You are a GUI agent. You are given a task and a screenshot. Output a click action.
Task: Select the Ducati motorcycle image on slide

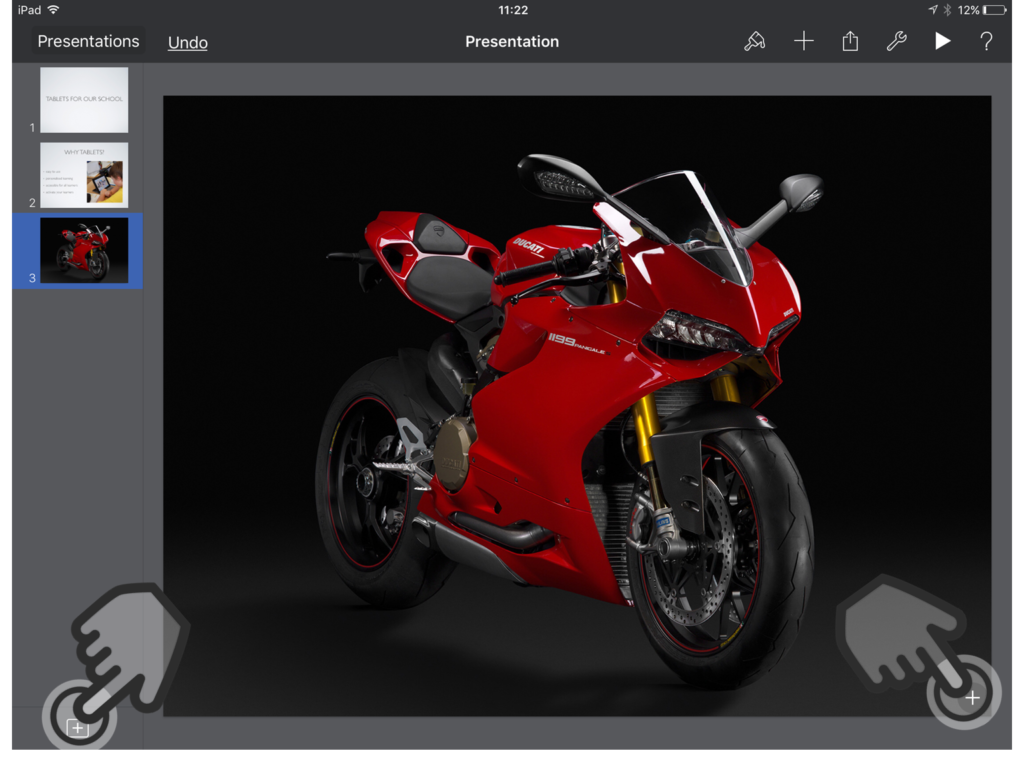(x=577, y=406)
